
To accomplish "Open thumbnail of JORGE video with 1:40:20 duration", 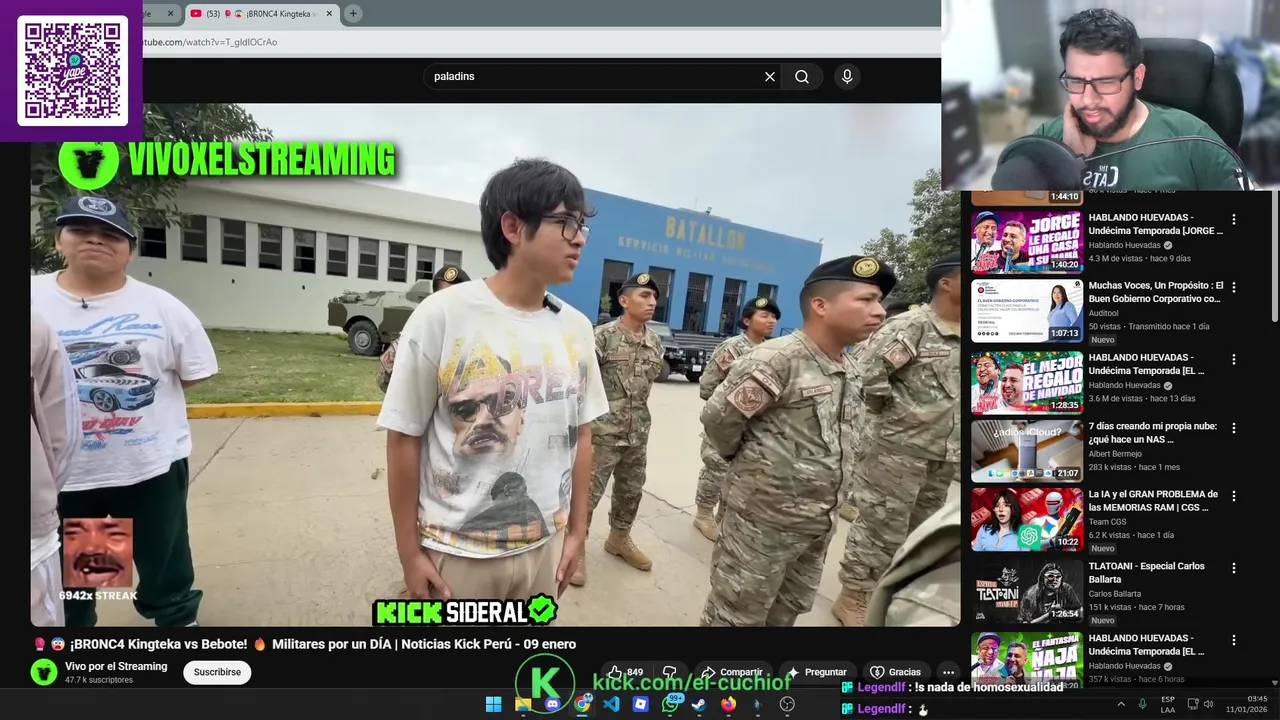I will point(1027,241).
